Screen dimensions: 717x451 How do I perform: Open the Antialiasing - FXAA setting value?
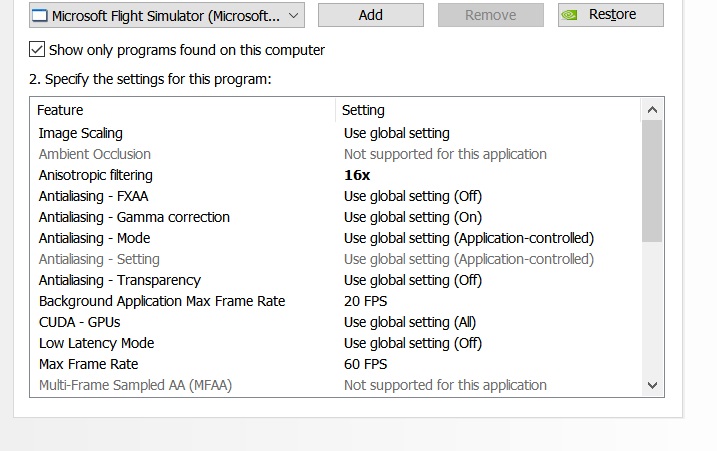click(x=413, y=196)
